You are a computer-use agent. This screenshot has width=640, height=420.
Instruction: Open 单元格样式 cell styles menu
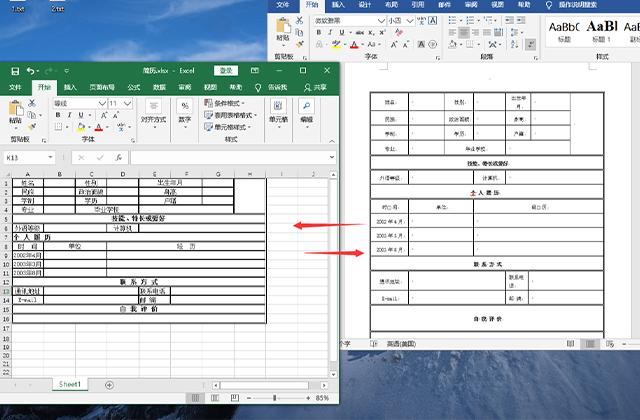click(x=227, y=127)
